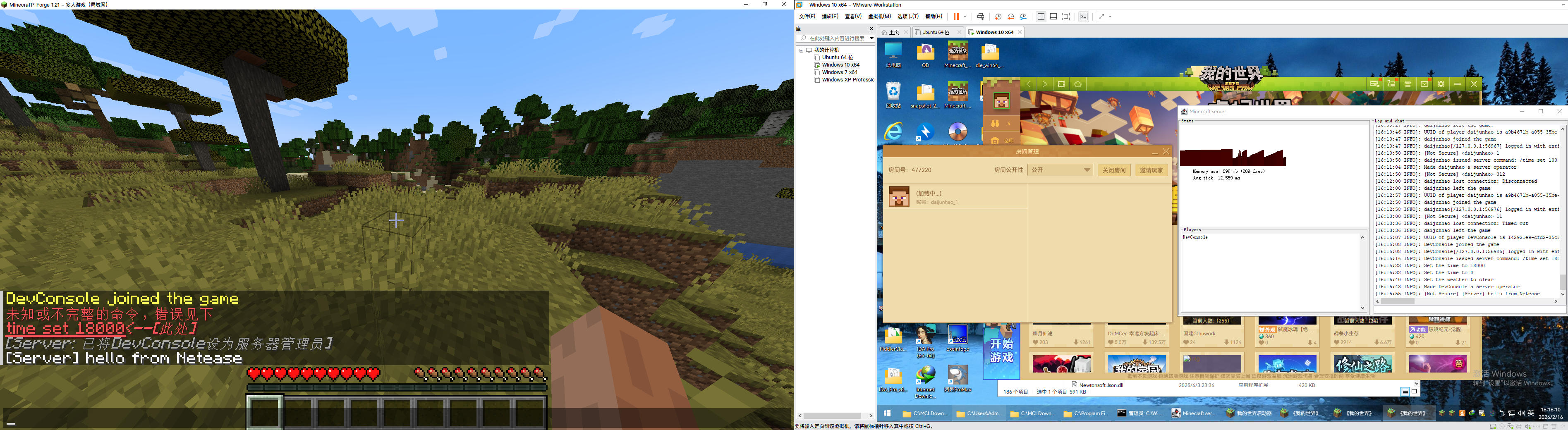Select the first hotbar slot in Minecraft
The width and height of the screenshot is (1568, 430).
click(x=264, y=412)
